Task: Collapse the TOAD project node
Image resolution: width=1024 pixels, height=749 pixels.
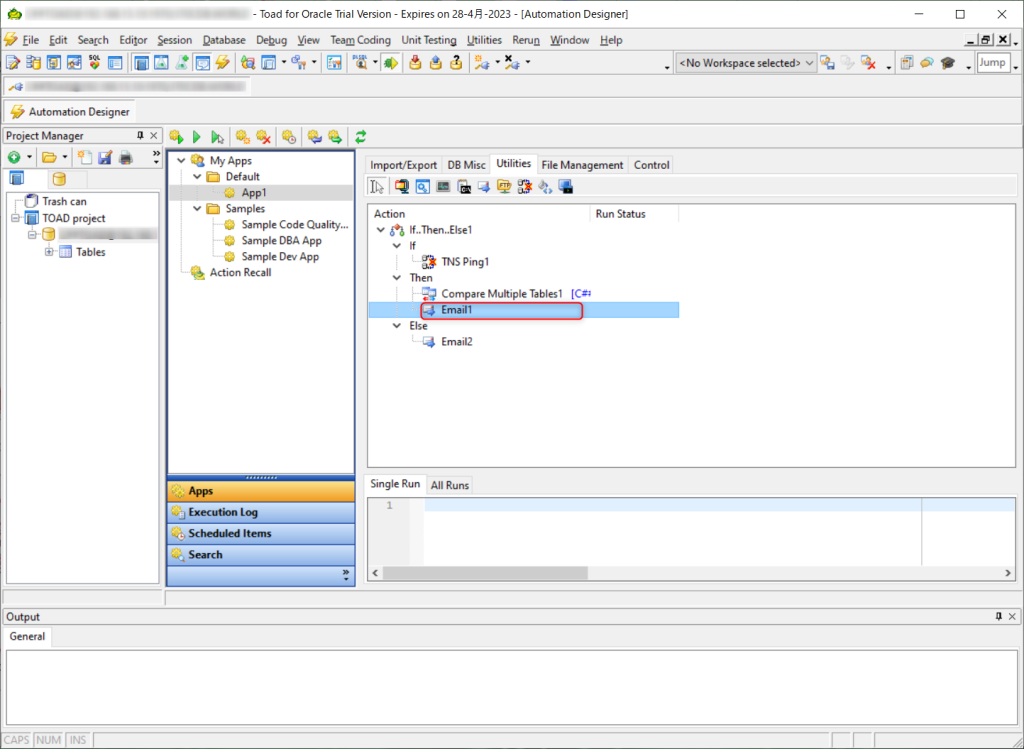Action: click(15, 218)
